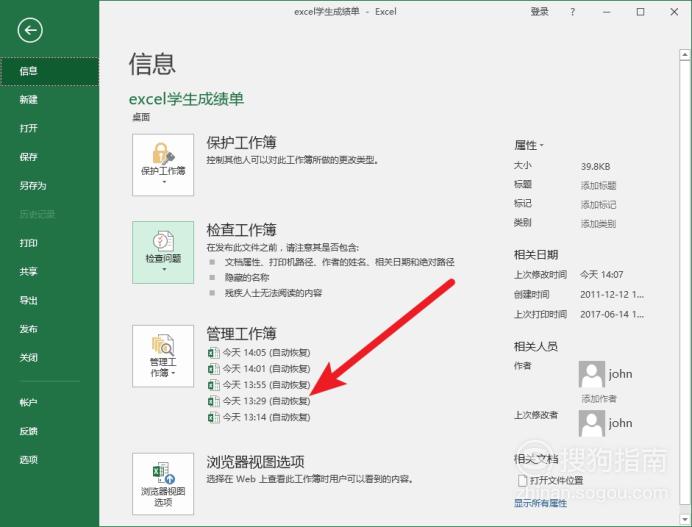
Task: Open Browser View Options (浏览器视图选项) button
Action: (x=163, y=484)
